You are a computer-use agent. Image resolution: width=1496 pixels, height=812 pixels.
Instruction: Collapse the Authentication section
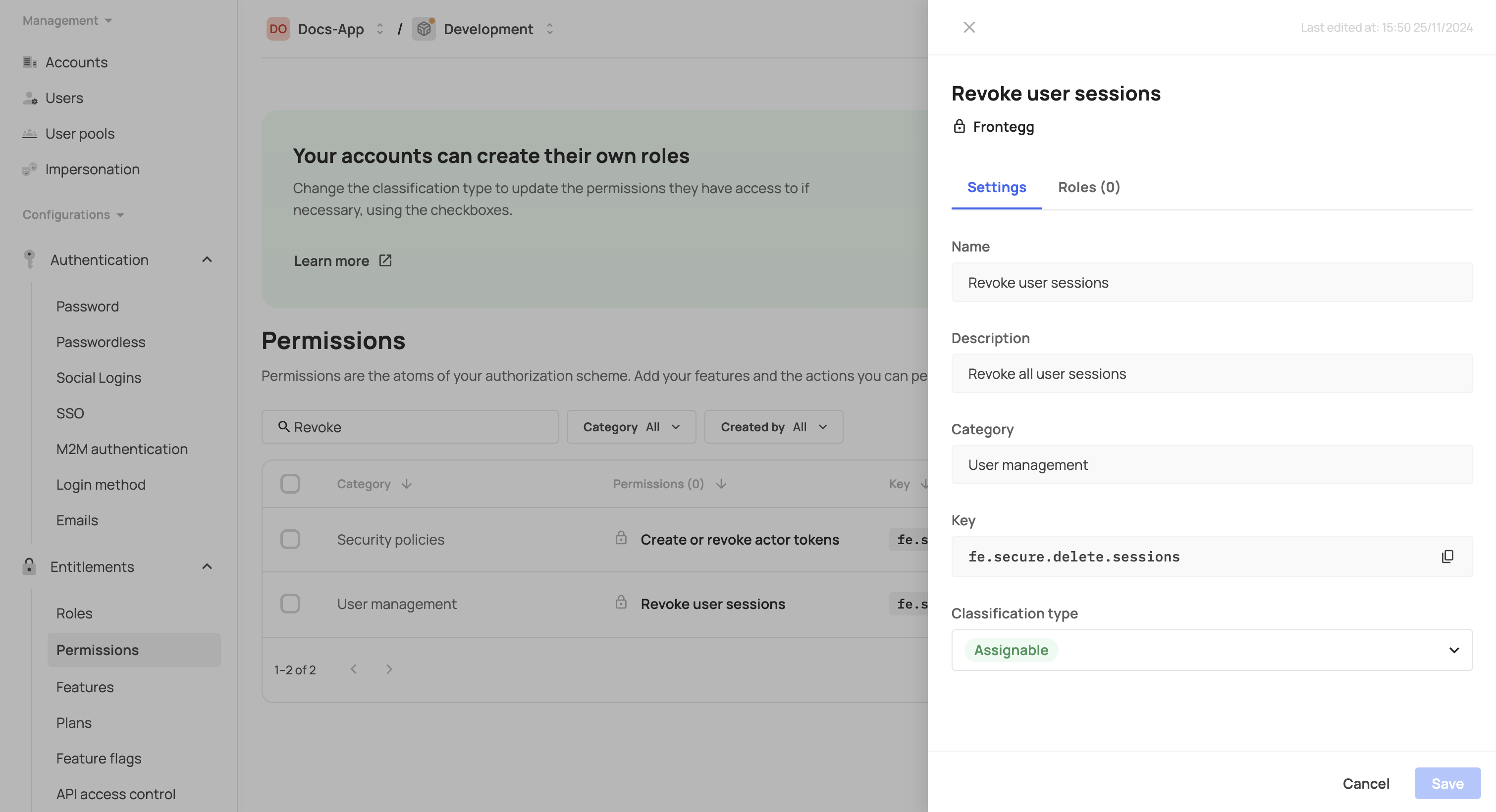[x=207, y=259]
